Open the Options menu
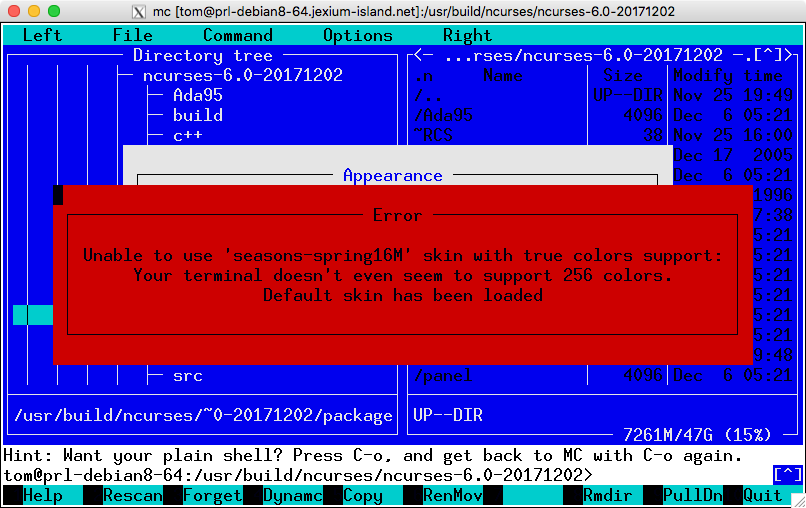Image resolution: width=806 pixels, height=508 pixels. pos(357,35)
